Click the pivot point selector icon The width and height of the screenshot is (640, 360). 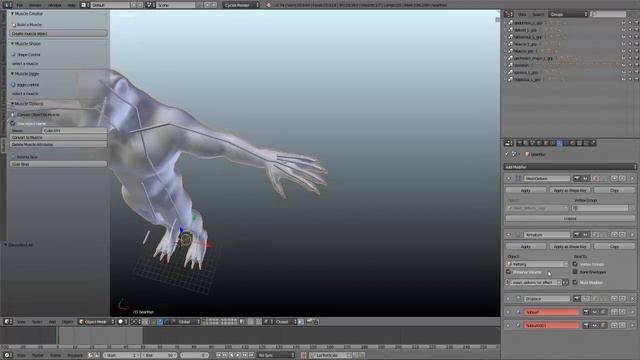click(x=135, y=322)
